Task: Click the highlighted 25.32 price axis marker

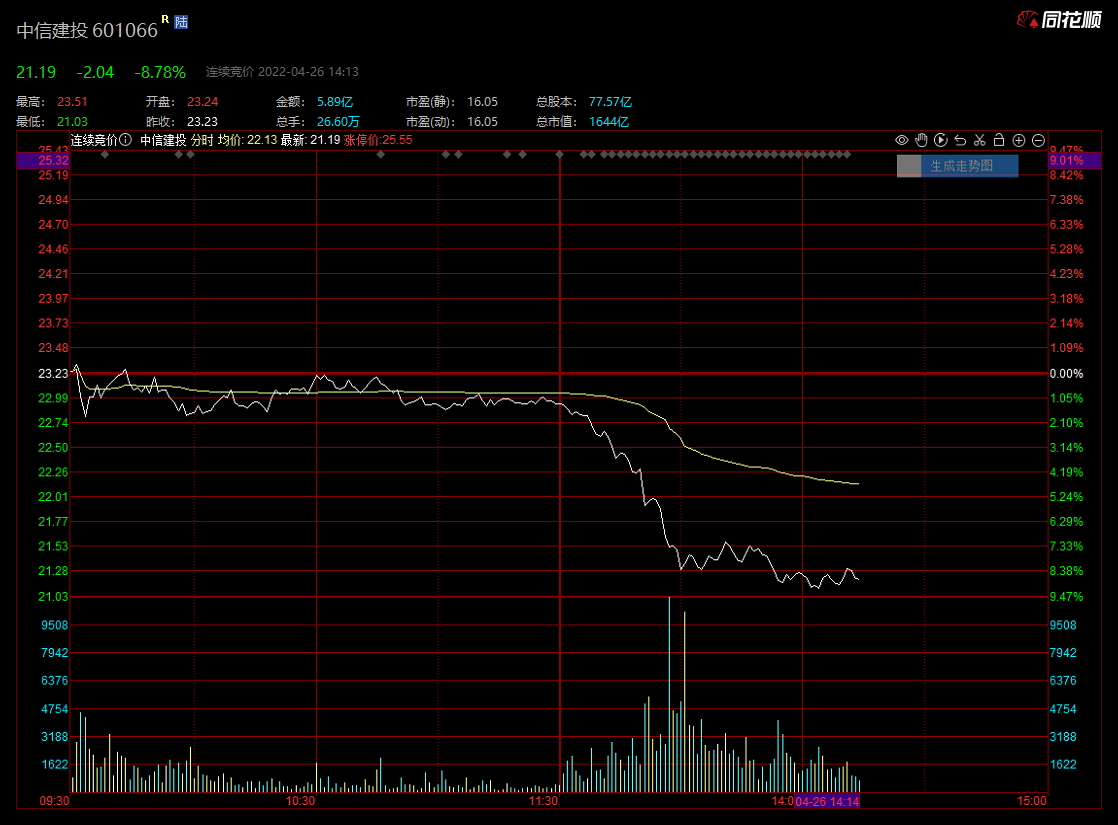Action: pyautogui.click(x=43, y=160)
